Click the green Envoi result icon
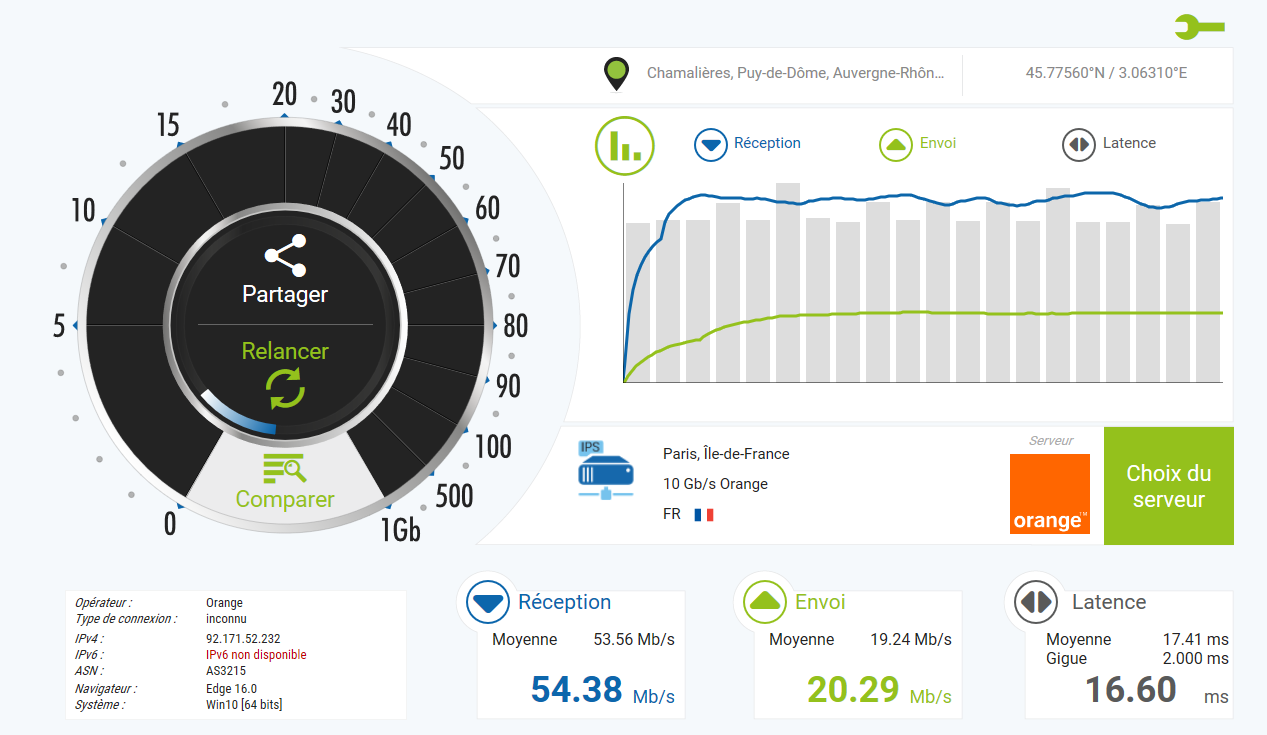The image size is (1267, 735). pyautogui.click(x=765, y=602)
